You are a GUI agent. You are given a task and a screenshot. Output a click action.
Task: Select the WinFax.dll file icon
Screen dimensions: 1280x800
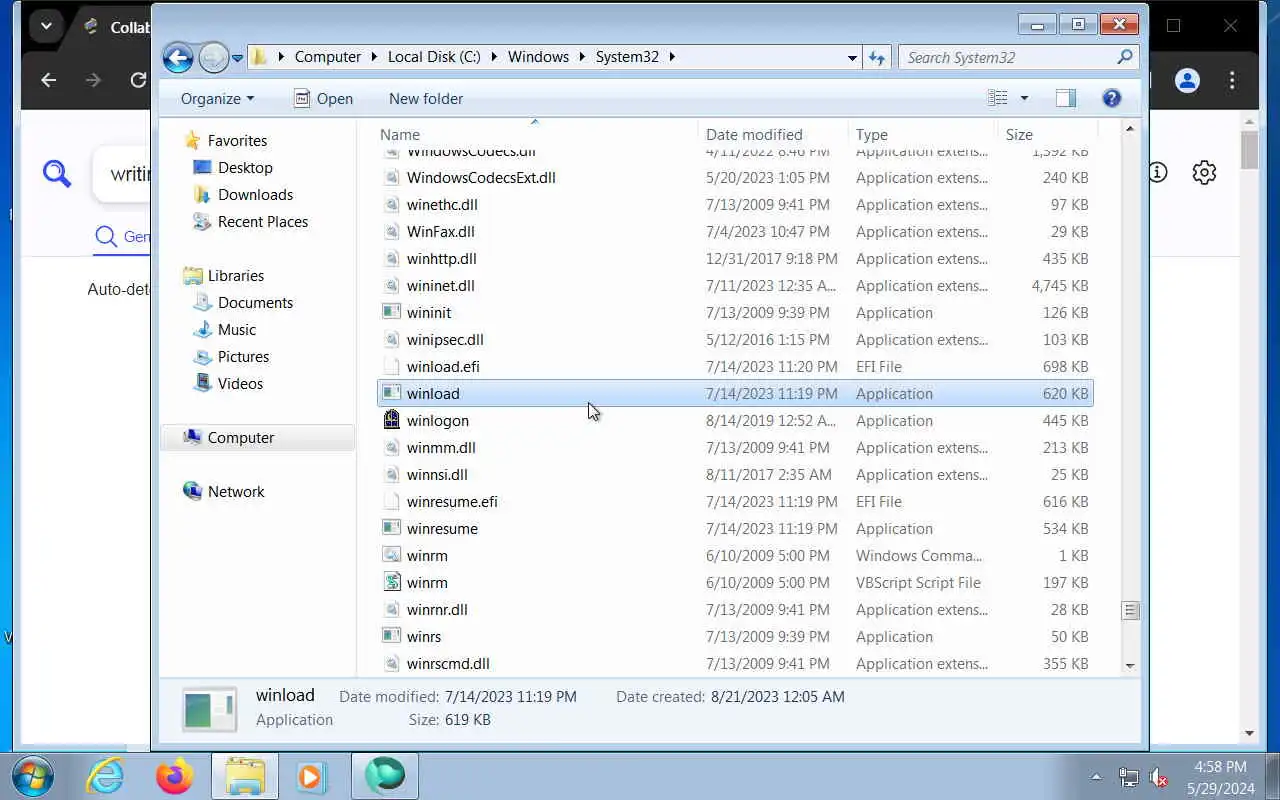[x=392, y=232]
